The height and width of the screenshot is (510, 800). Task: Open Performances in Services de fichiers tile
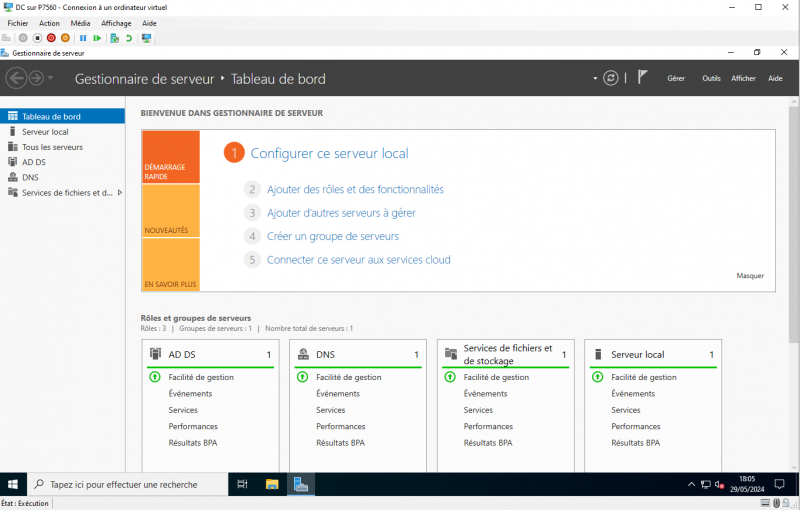point(488,426)
